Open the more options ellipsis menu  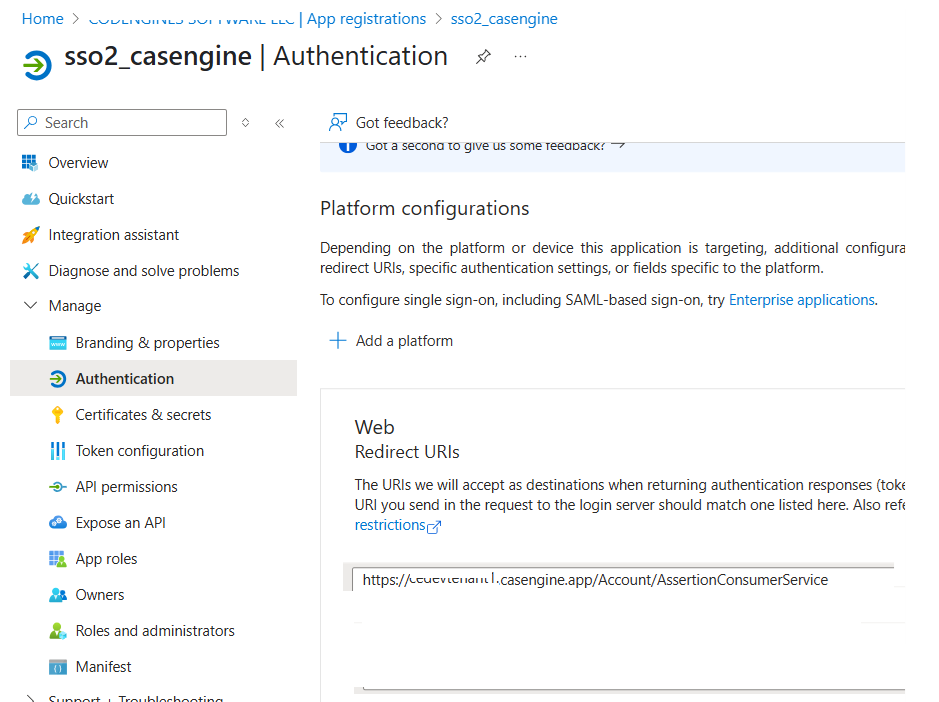pos(520,56)
